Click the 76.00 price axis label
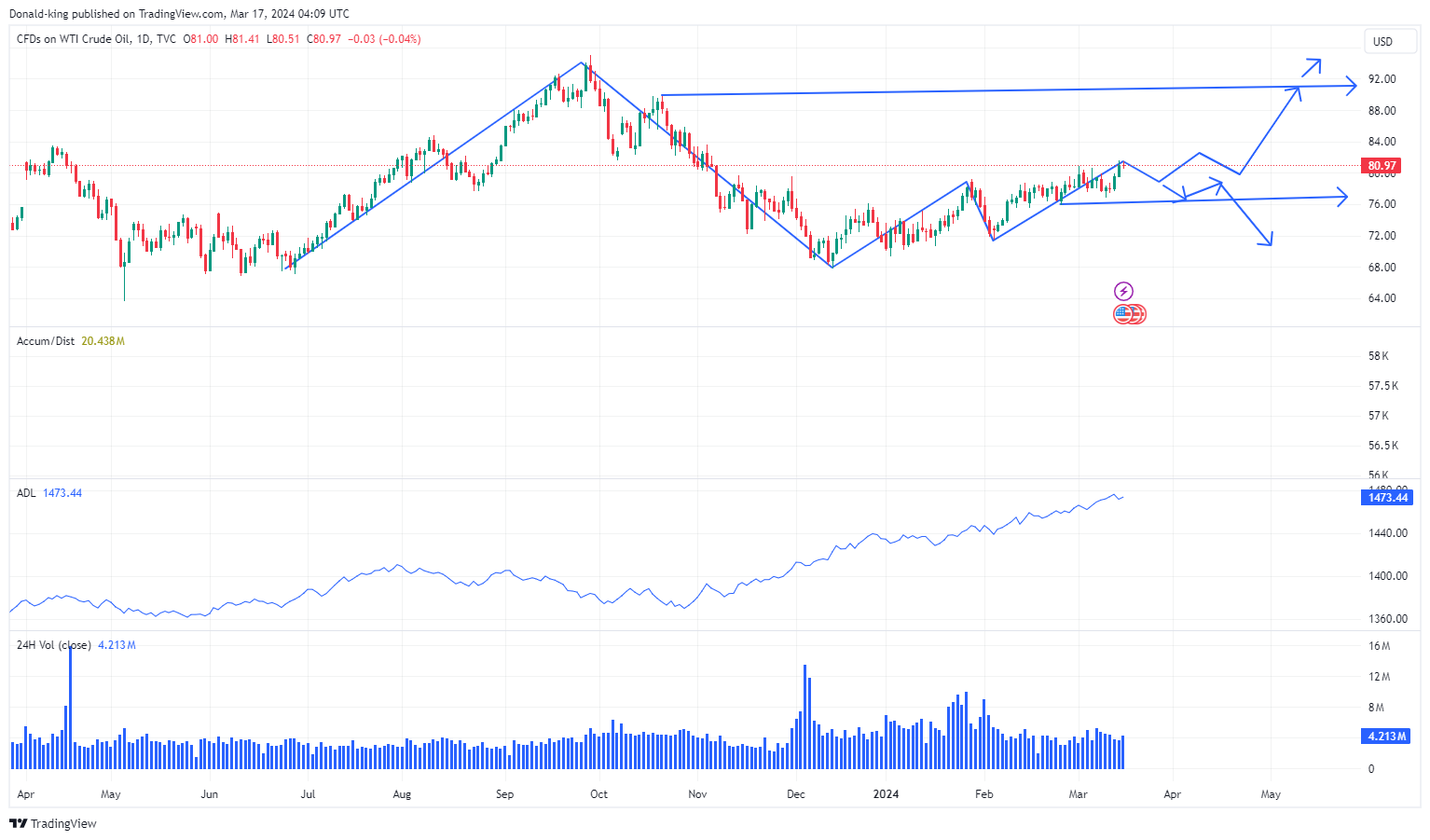 click(x=1382, y=204)
